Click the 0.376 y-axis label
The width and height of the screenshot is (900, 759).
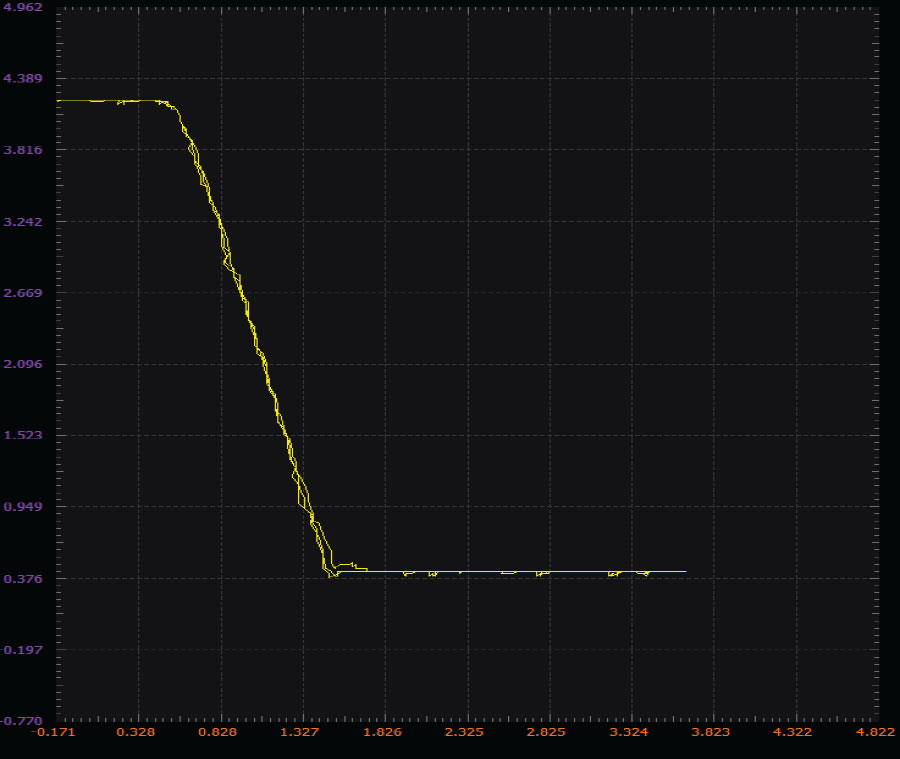(x=23, y=579)
